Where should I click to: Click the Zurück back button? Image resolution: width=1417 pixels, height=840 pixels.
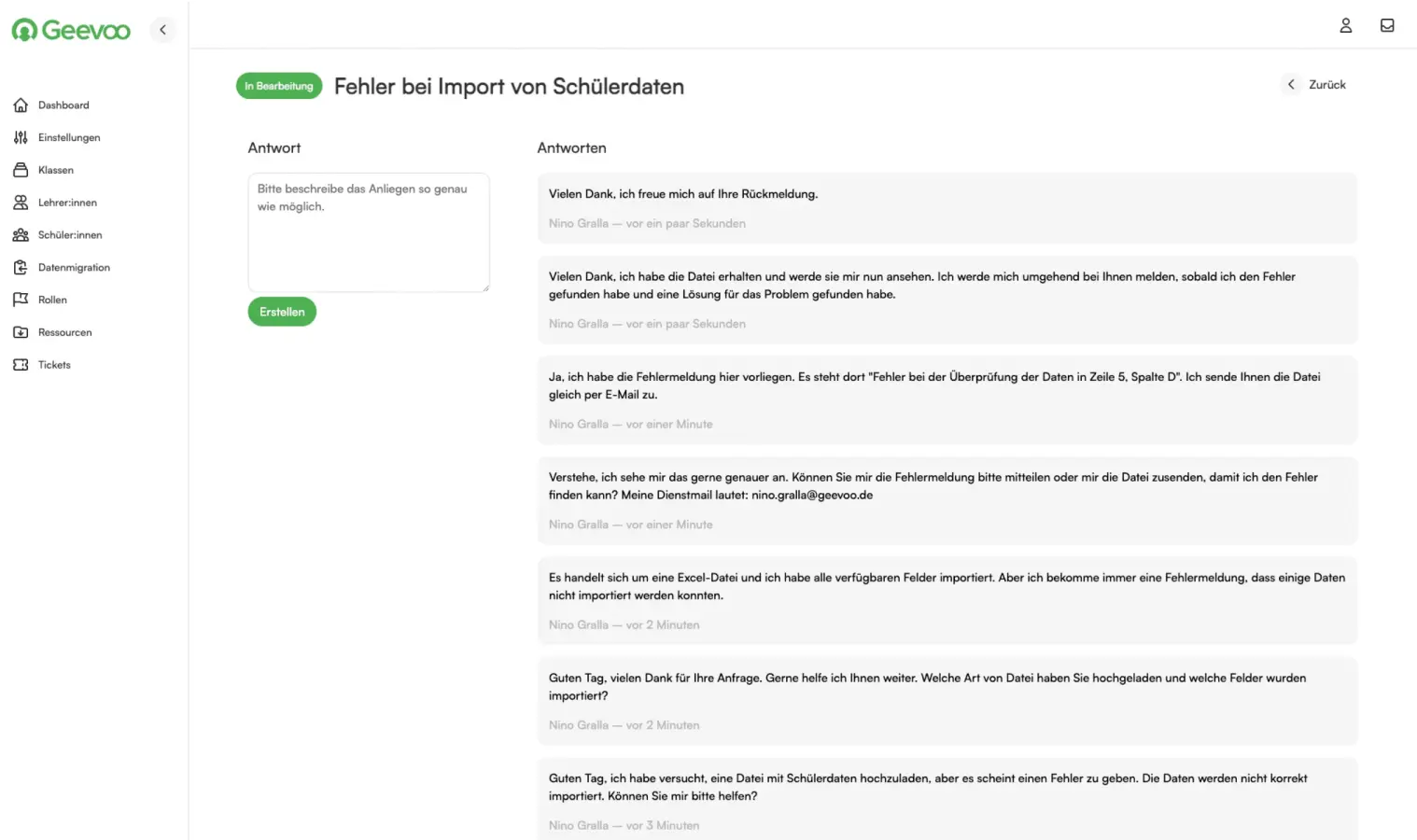1314,85
